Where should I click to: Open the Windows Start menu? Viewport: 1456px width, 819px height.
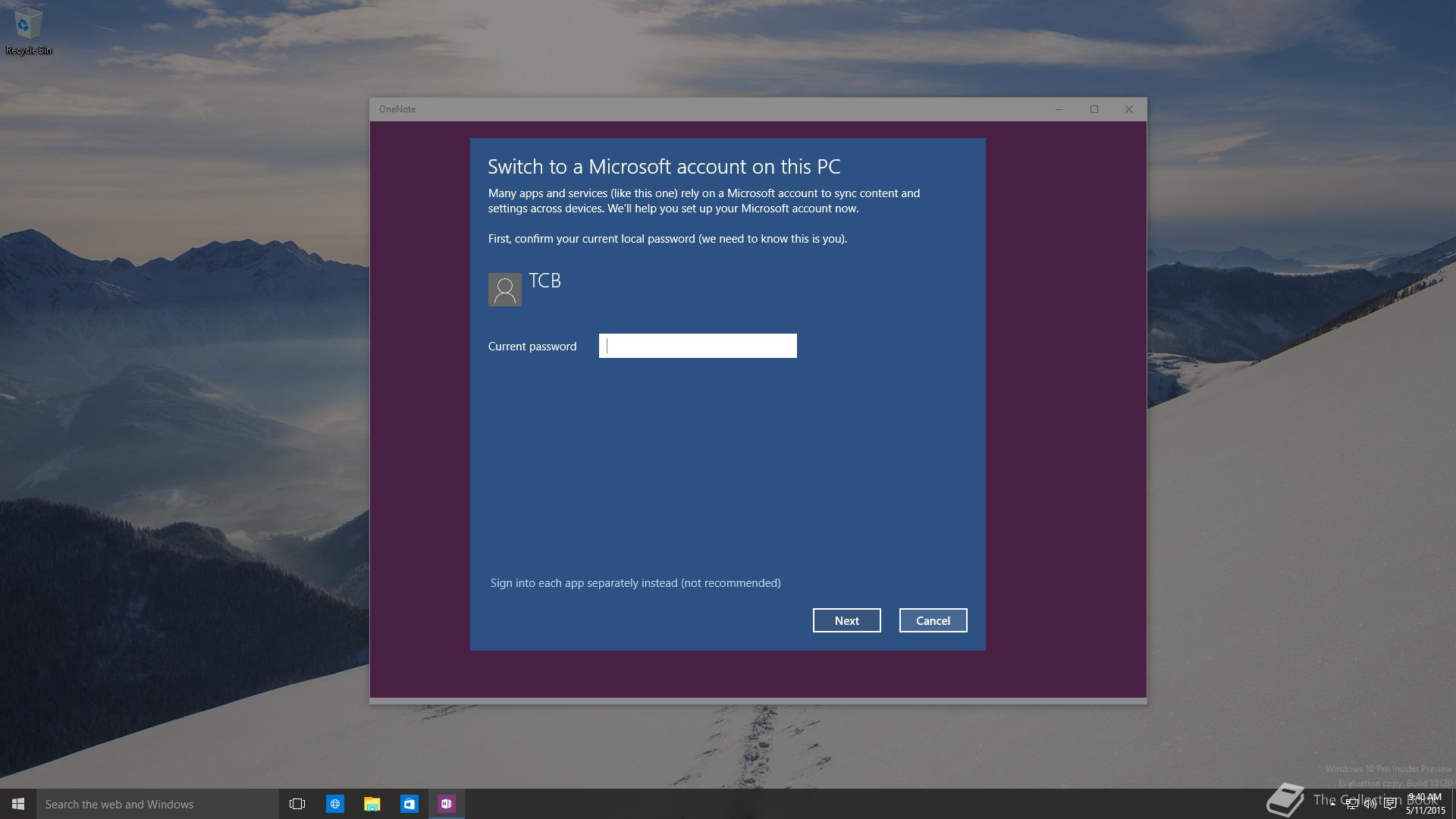pos(18,804)
